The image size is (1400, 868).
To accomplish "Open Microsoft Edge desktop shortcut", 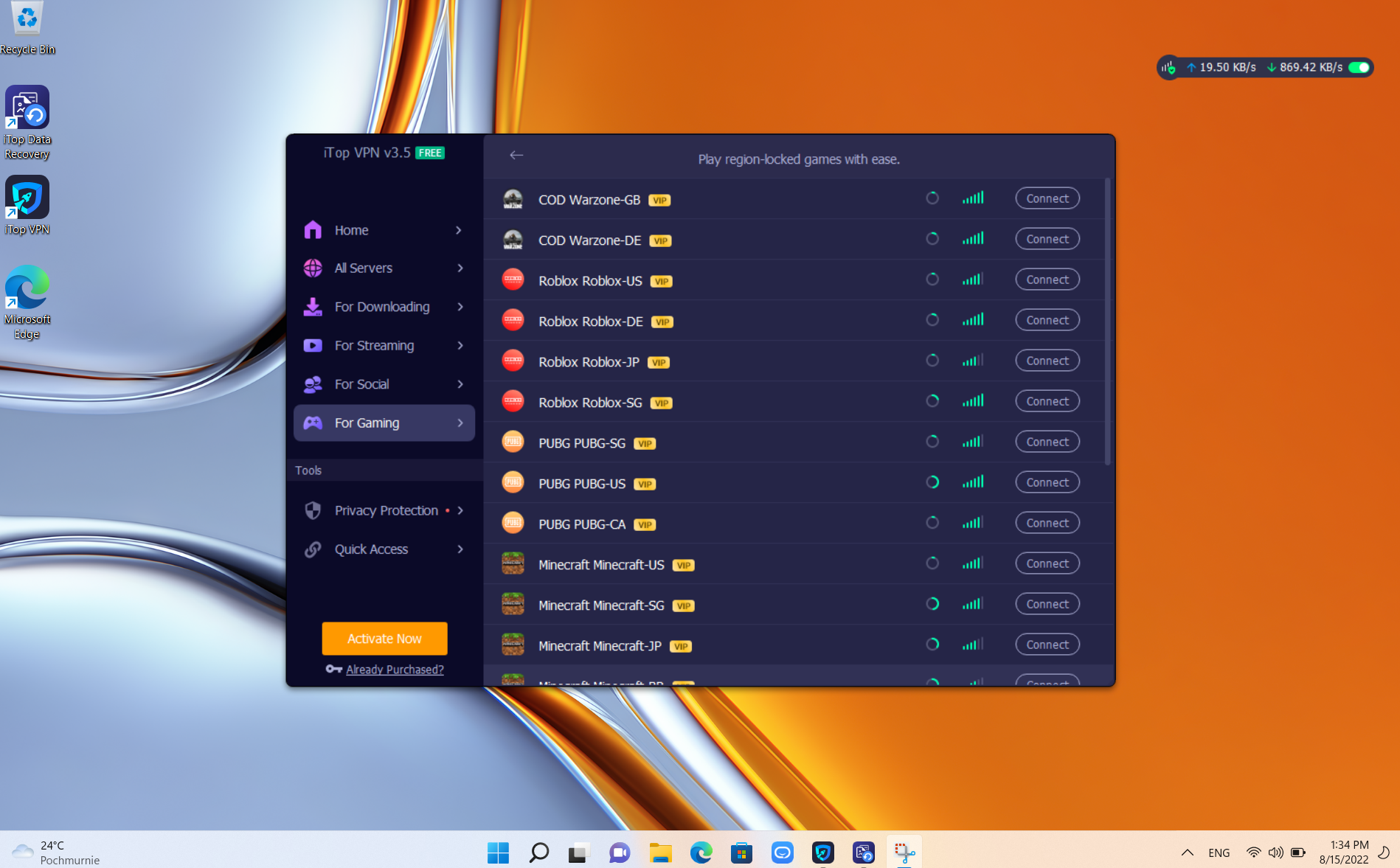I will click(x=27, y=302).
